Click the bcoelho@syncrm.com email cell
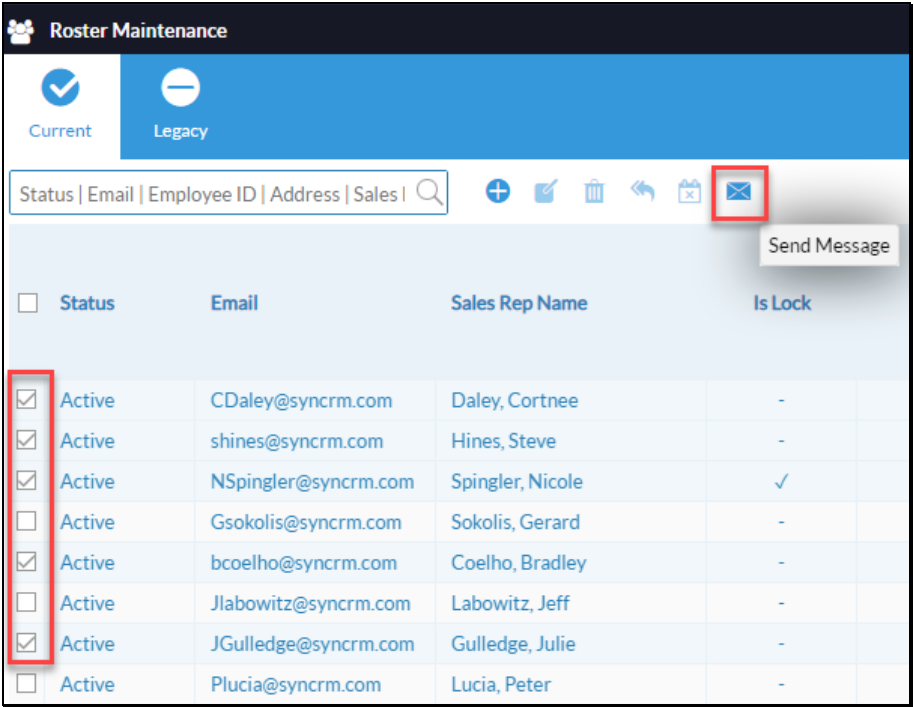 304,562
